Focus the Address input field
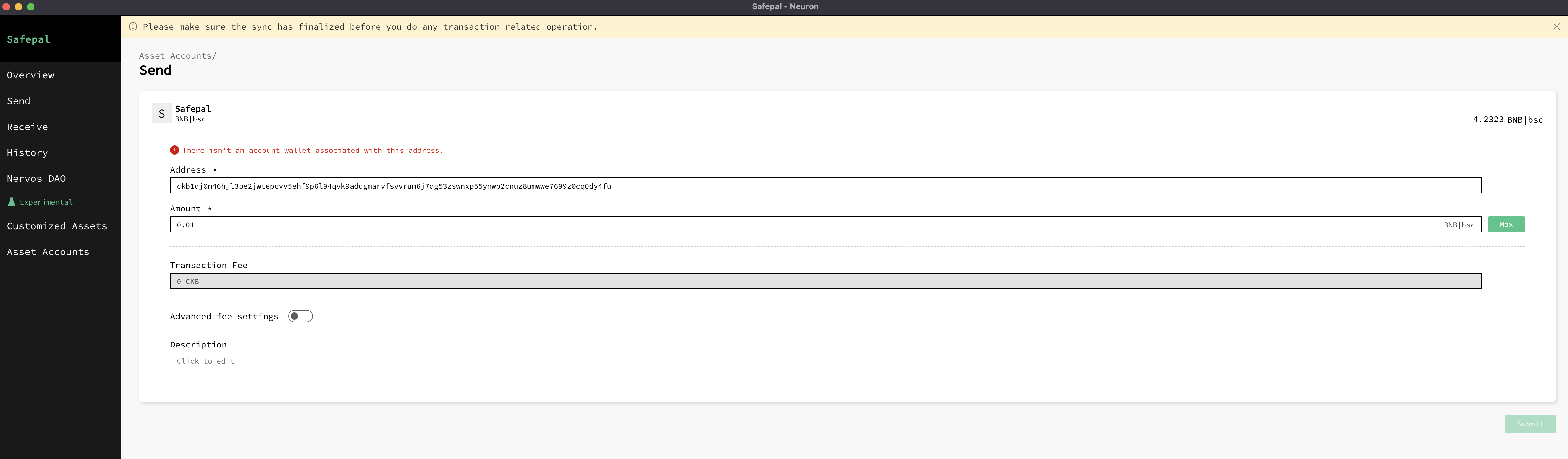The width and height of the screenshot is (1568, 459). coord(825,186)
